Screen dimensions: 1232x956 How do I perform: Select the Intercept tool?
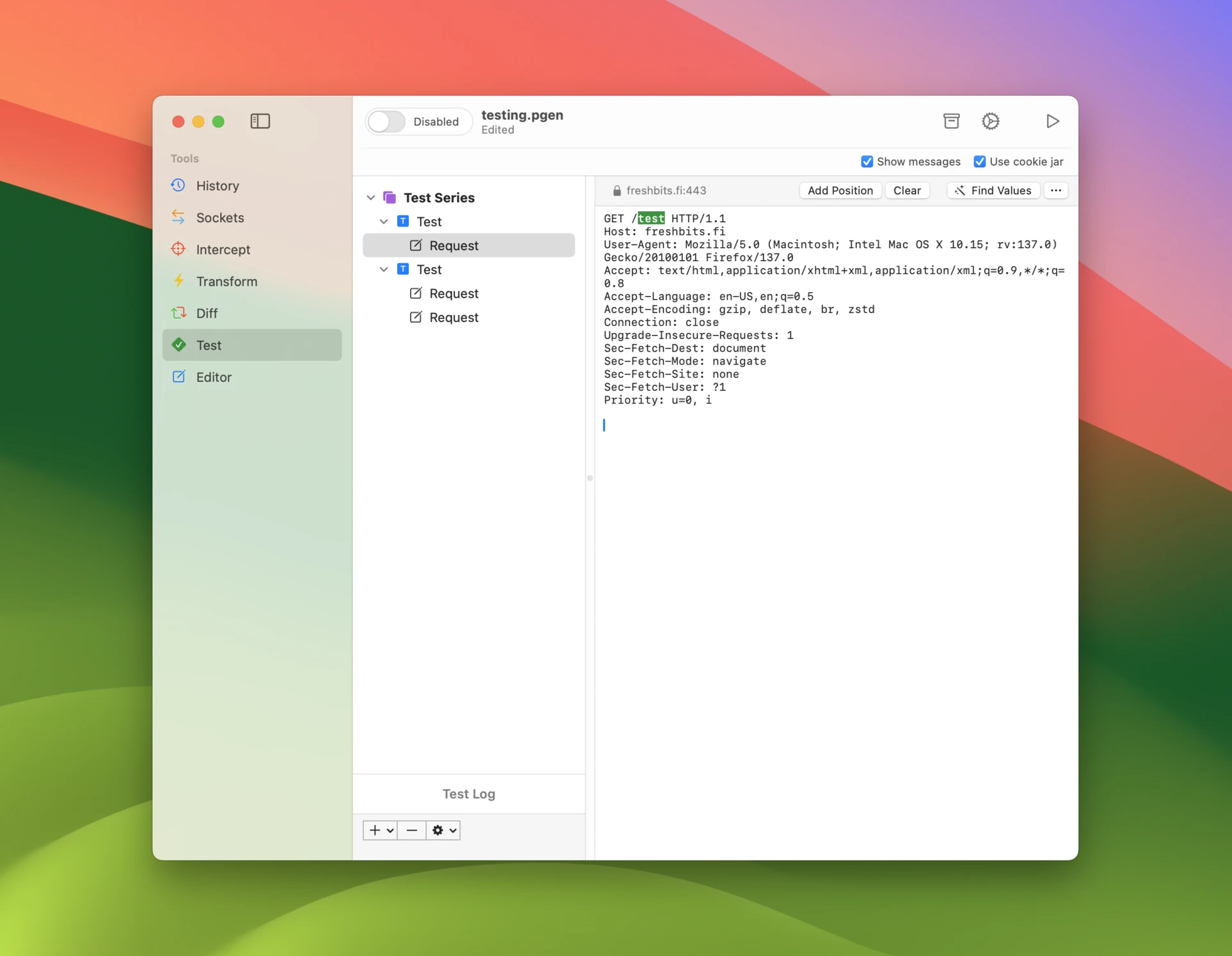(x=223, y=250)
